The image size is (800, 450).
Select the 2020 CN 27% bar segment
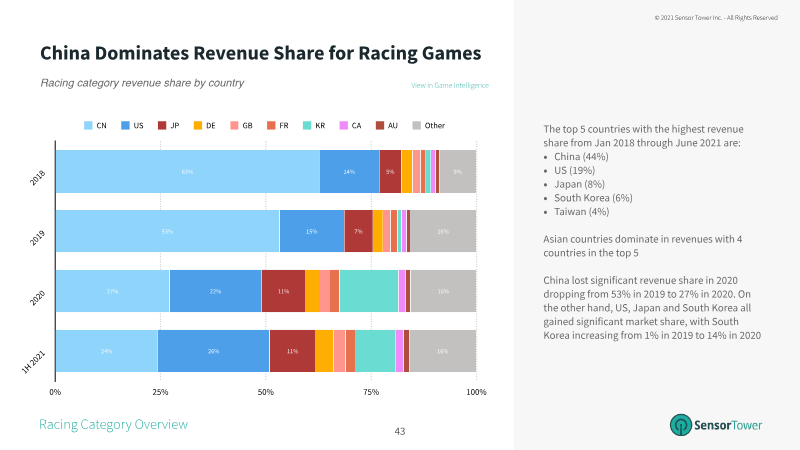pos(113,291)
